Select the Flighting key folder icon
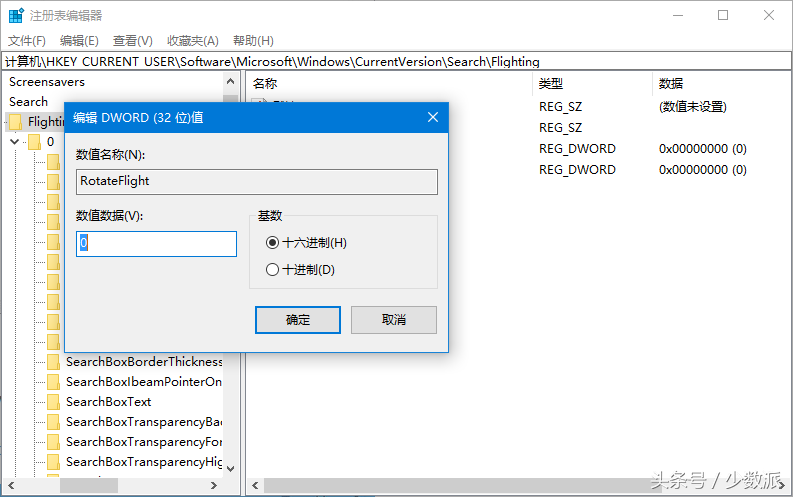The width and height of the screenshot is (793, 497). click(x=16, y=122)
